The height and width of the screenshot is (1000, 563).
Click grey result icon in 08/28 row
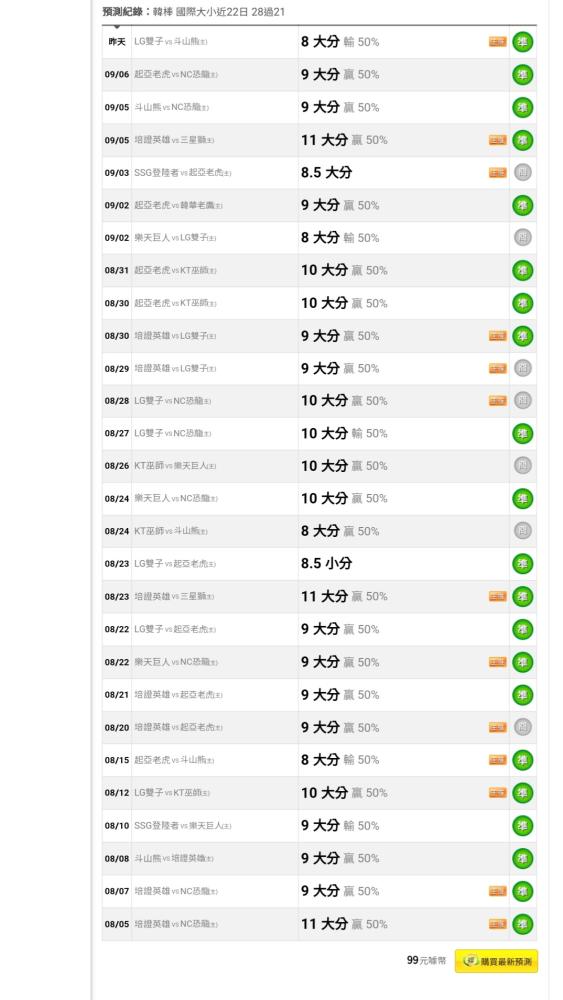(x=522, y=401)
